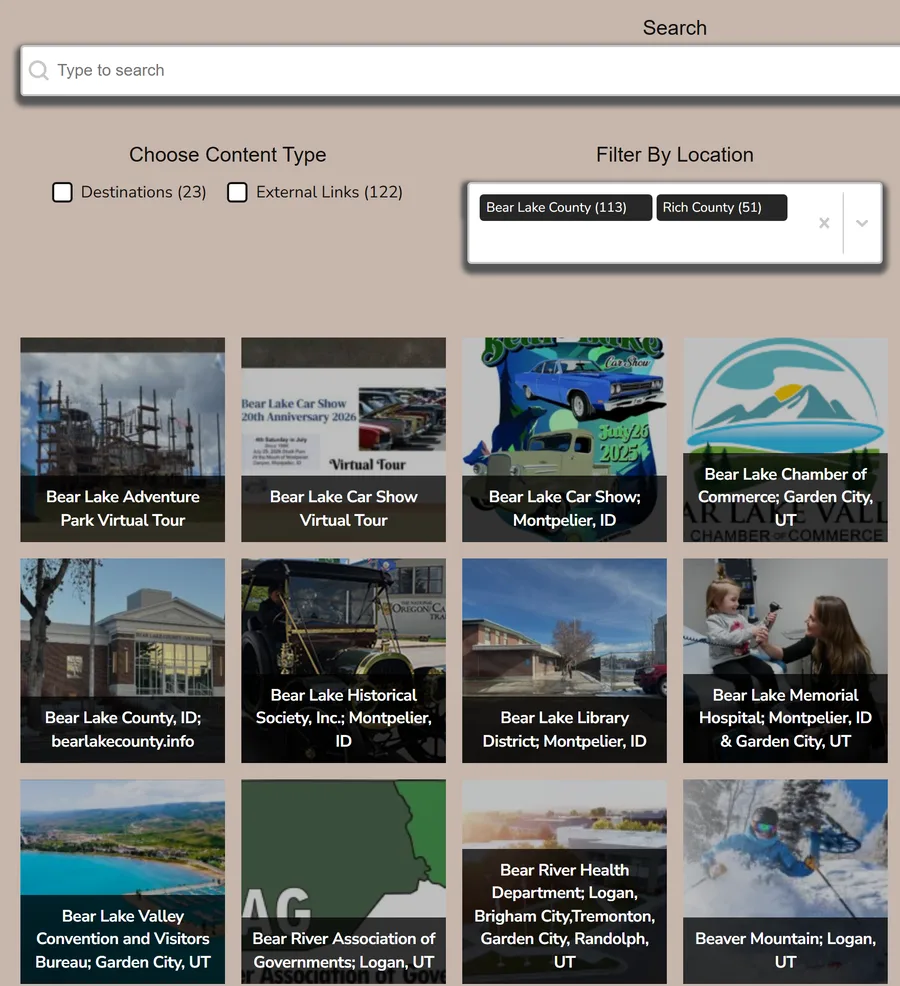Click the Filter By Location heading
This screenshot has width=900, height=986.
pyautogui.click(x=674, y=155)
